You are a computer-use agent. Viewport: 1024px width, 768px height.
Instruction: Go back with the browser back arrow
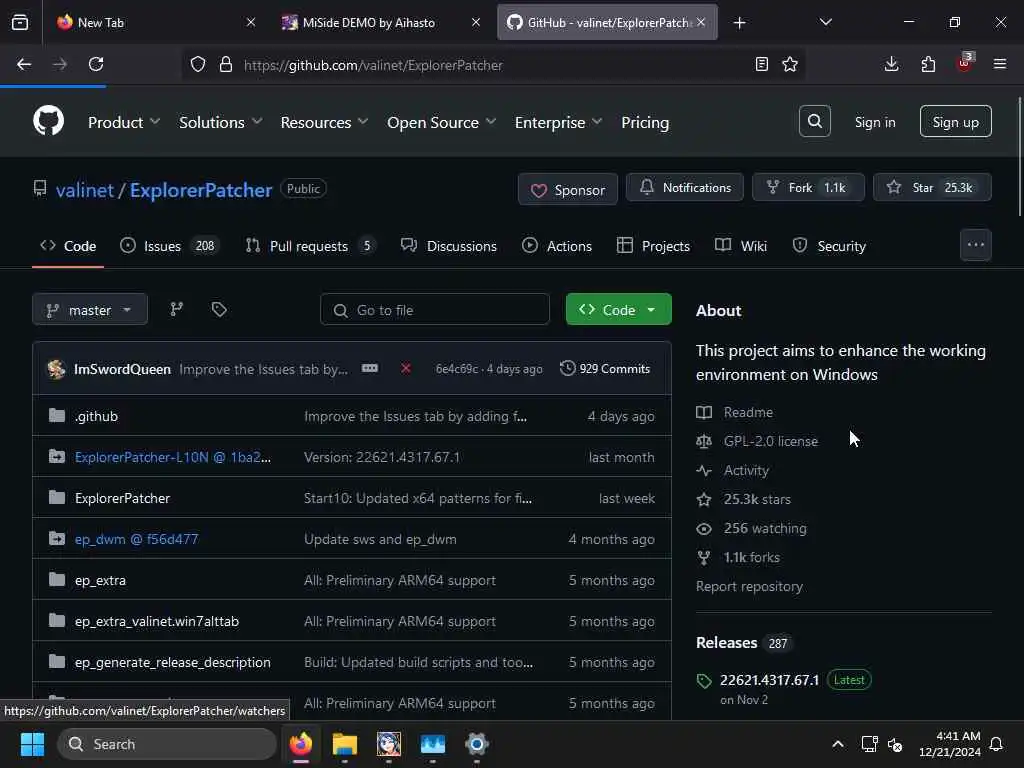click(x=24, y=64)
